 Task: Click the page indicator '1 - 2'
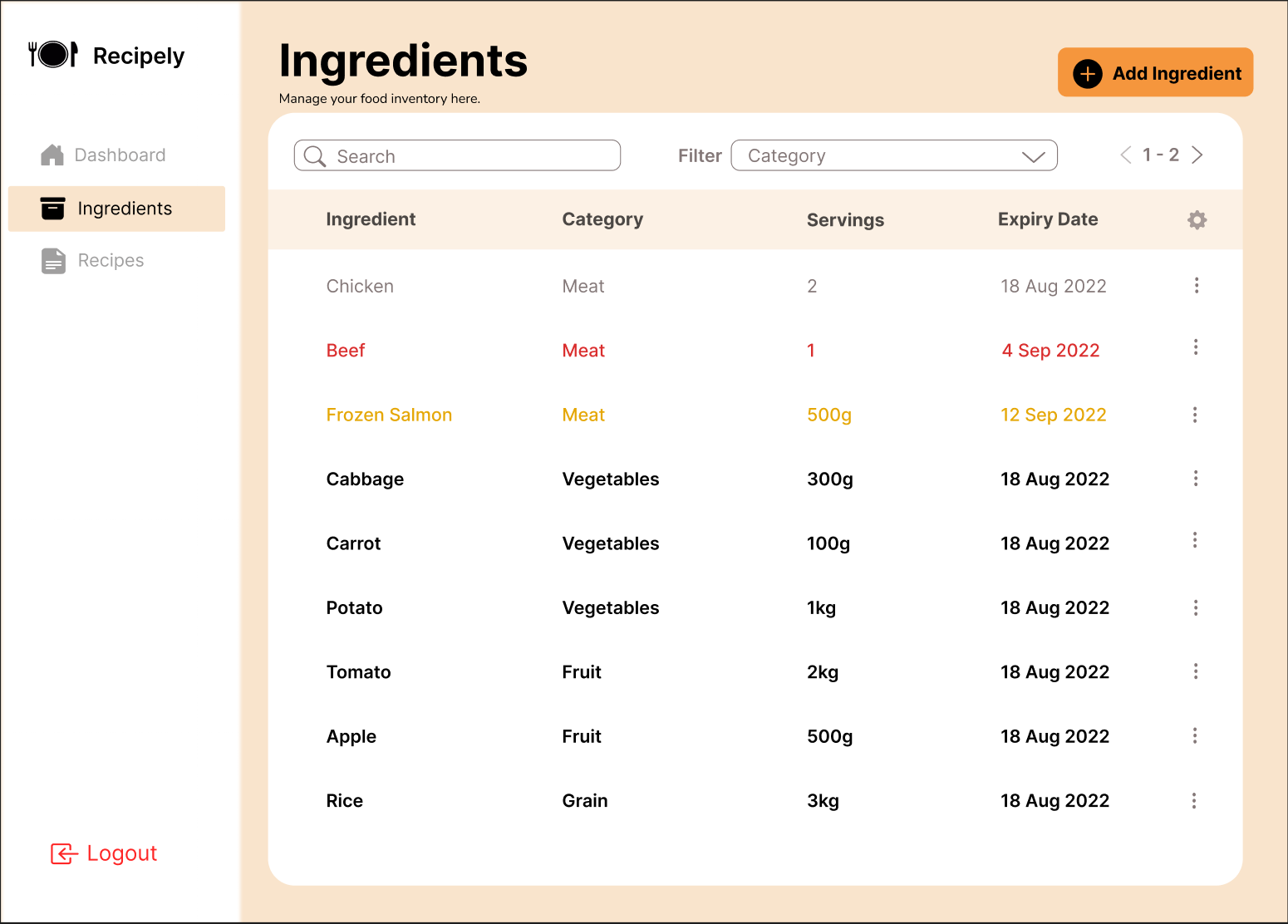pyautogui.click(x=1161, y=155)
